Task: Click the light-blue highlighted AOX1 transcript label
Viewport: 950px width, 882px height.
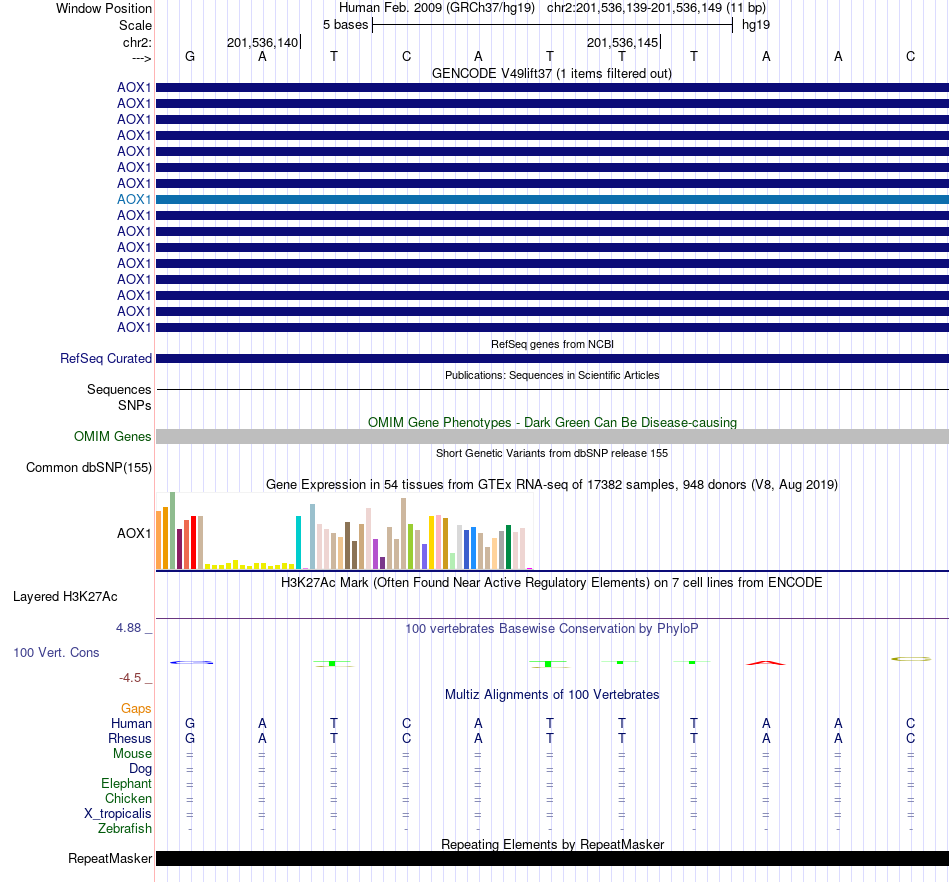Action: pyautogui.click(x=134, y=199)
